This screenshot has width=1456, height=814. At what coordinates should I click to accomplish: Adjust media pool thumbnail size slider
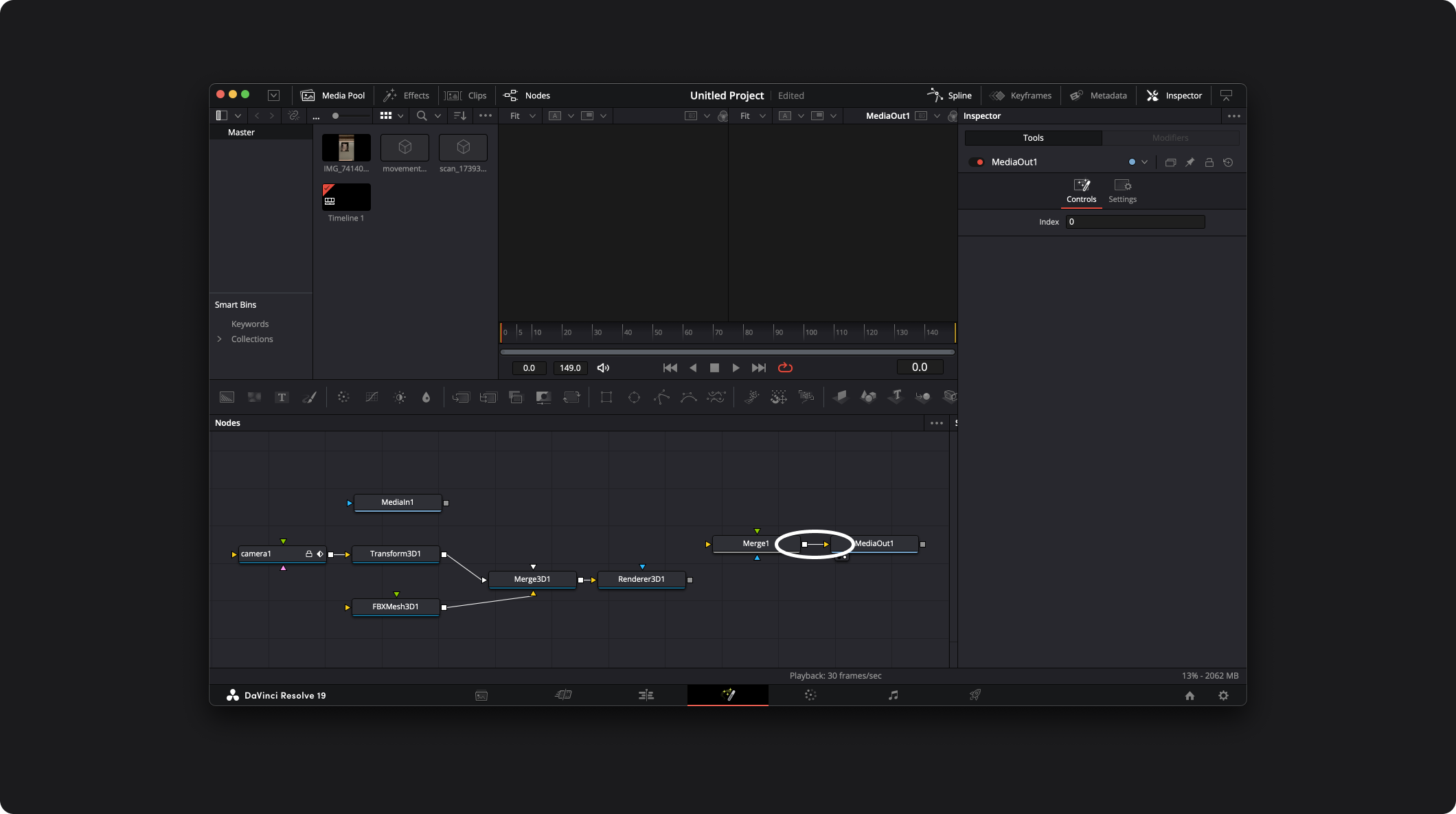coord(336,116)
